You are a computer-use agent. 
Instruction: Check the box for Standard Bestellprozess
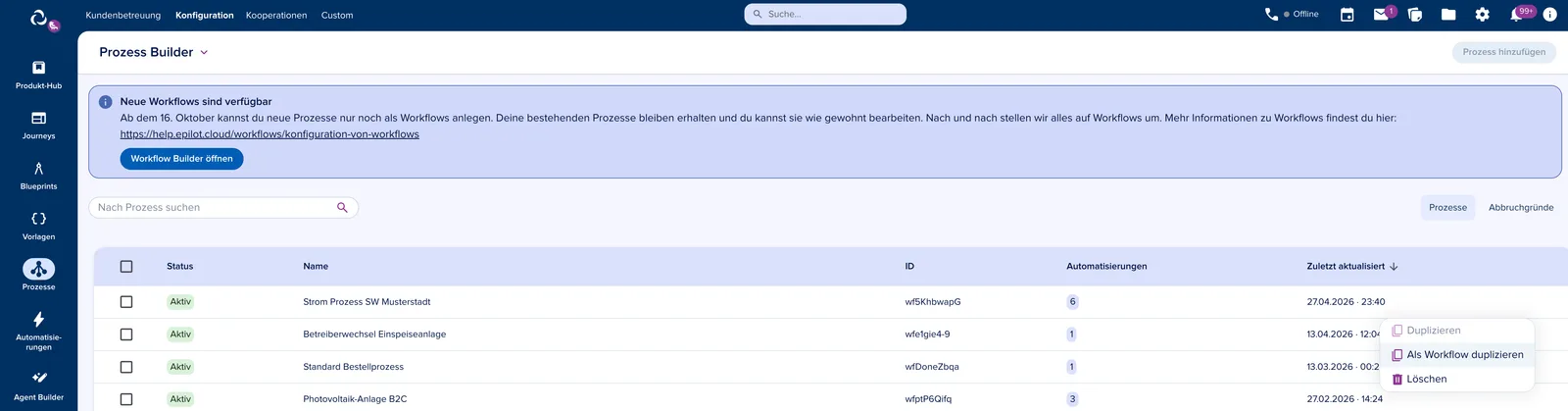tap(126, 367)
